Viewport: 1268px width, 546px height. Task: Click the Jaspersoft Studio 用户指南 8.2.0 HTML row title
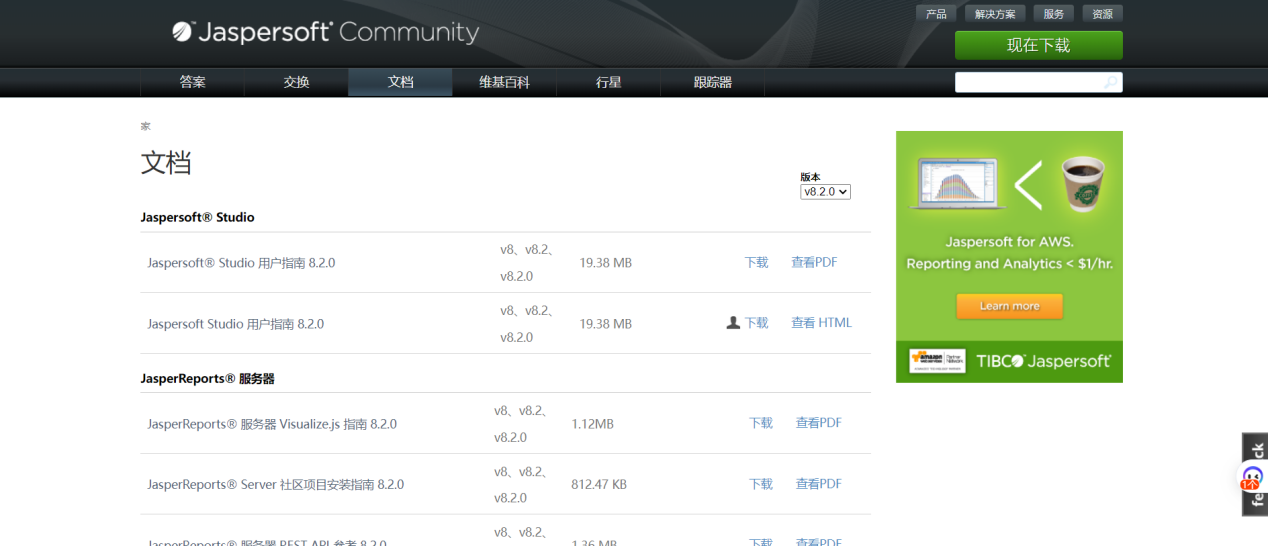pyautogui.click(x=235, y=324)
